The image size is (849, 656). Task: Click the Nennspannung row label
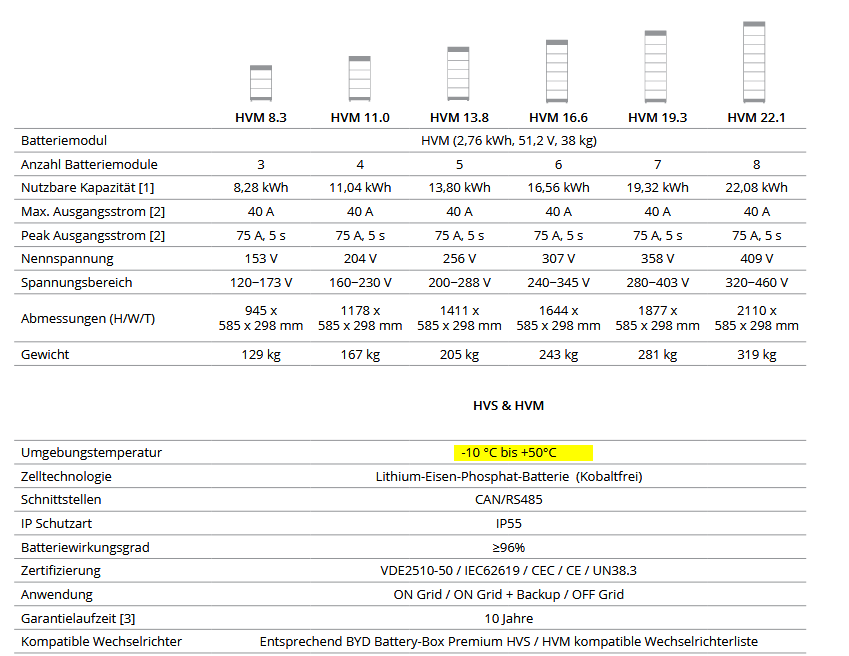[67, 259]
